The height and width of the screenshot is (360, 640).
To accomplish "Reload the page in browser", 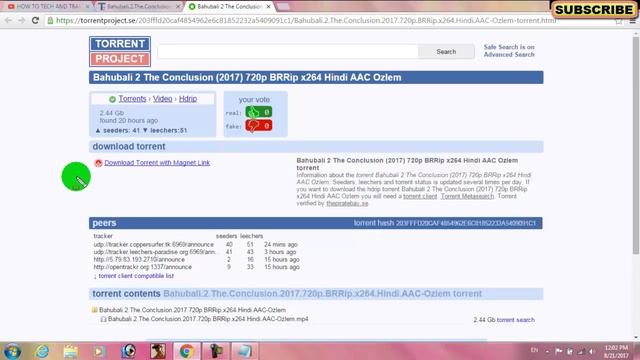I will pos(36,20).
